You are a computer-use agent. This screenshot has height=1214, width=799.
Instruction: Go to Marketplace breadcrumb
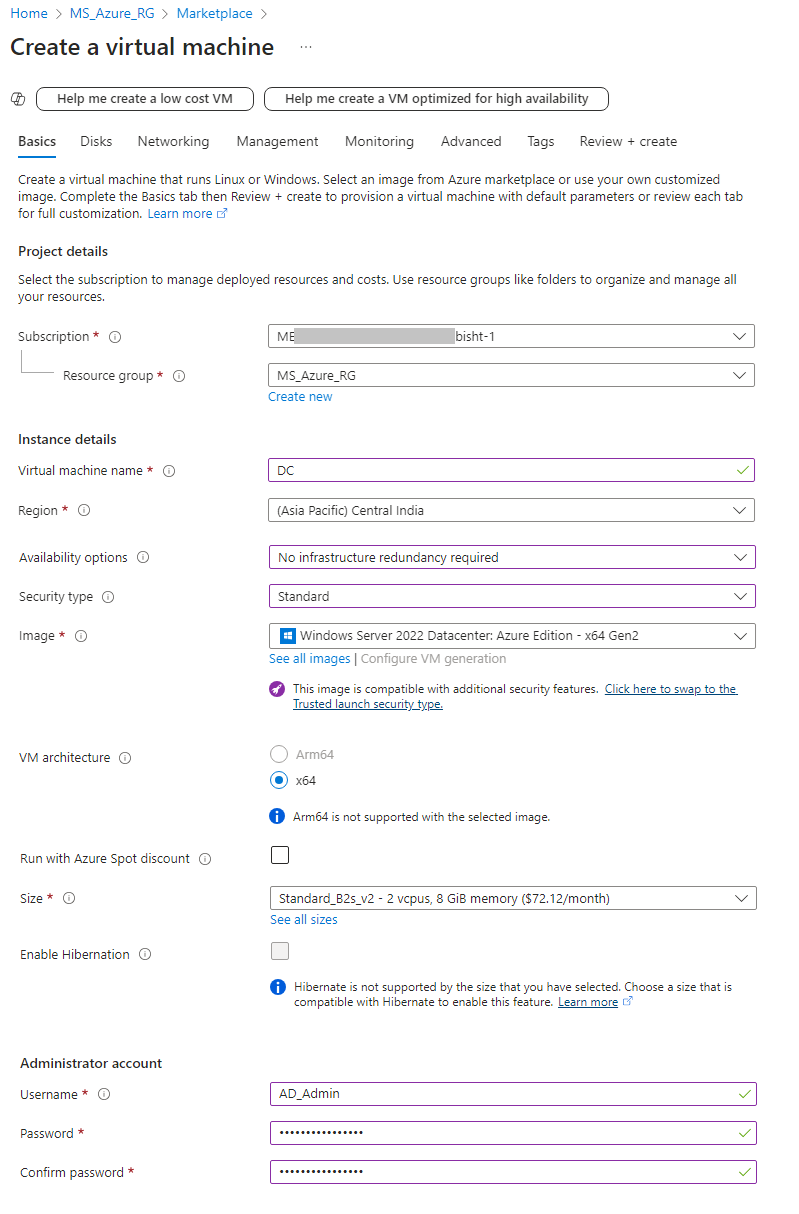point(214,14)
